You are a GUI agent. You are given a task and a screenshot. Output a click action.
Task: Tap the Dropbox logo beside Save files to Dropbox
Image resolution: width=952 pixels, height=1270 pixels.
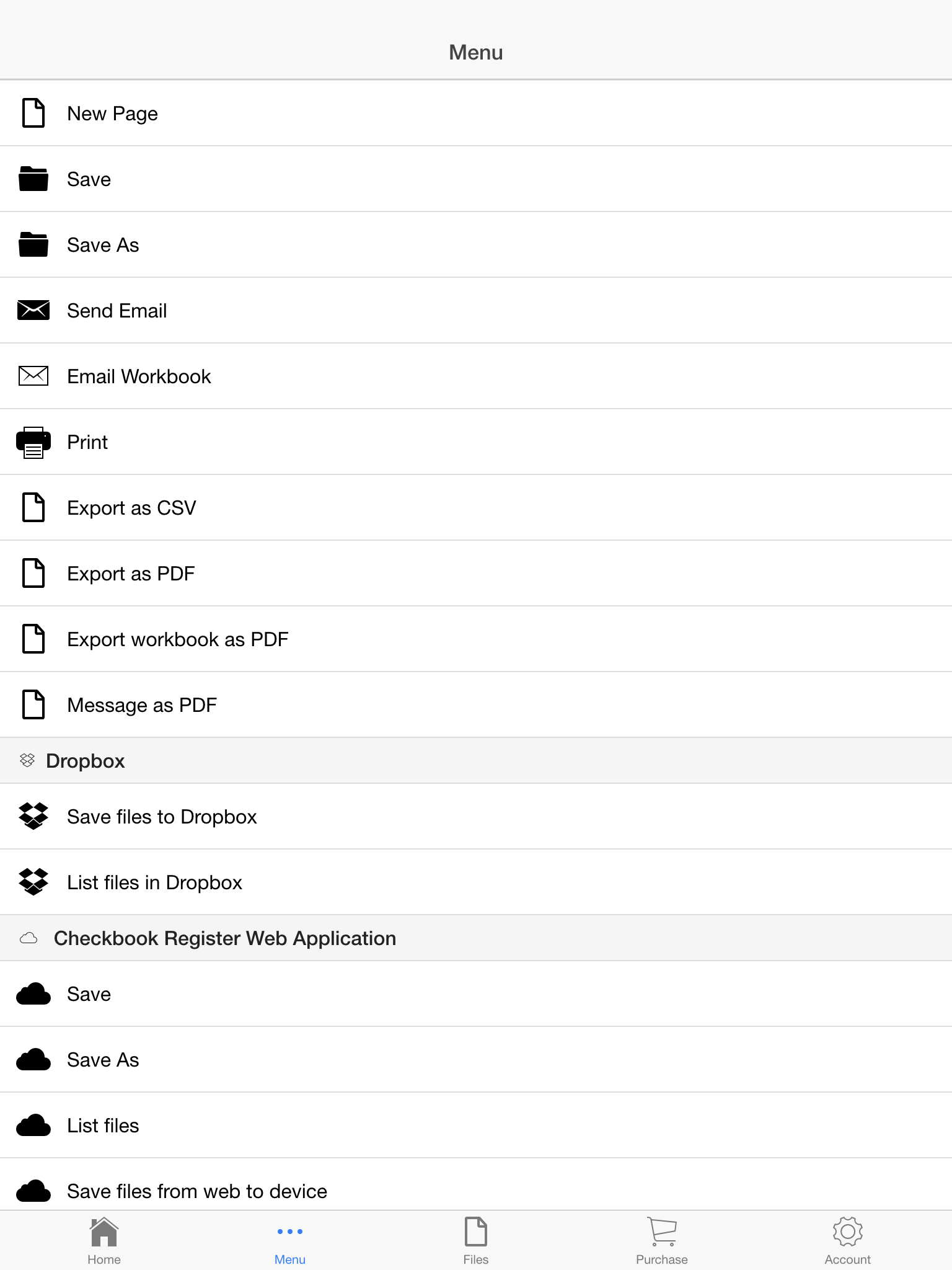pyautogui.click(x=33, y=816)
